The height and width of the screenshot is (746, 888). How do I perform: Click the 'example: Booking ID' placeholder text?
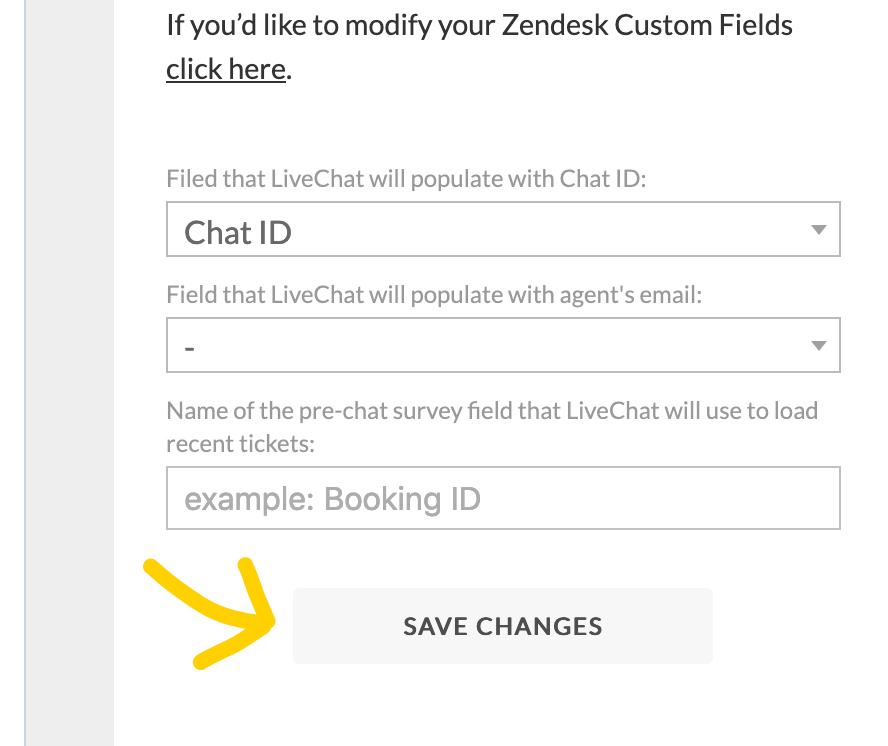(x=332, y=499)
